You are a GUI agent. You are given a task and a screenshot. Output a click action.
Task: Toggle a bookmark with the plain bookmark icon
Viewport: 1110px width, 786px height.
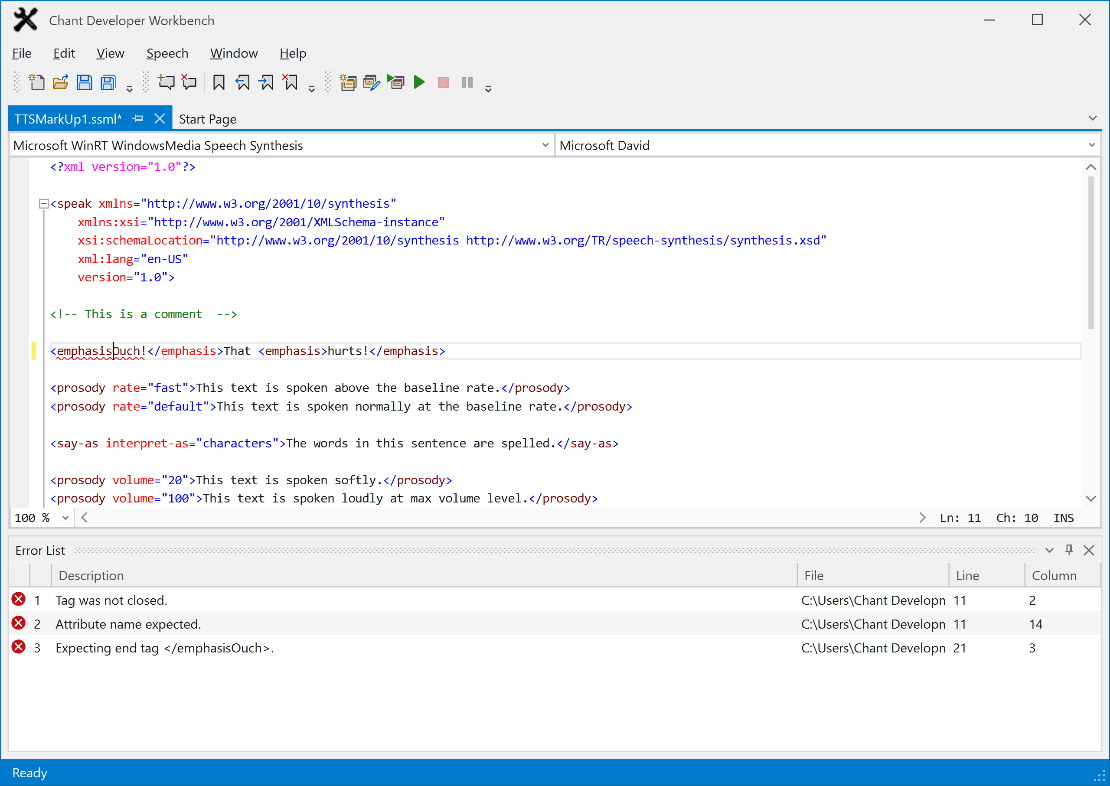pyautogui.click(x=219, y=83)
